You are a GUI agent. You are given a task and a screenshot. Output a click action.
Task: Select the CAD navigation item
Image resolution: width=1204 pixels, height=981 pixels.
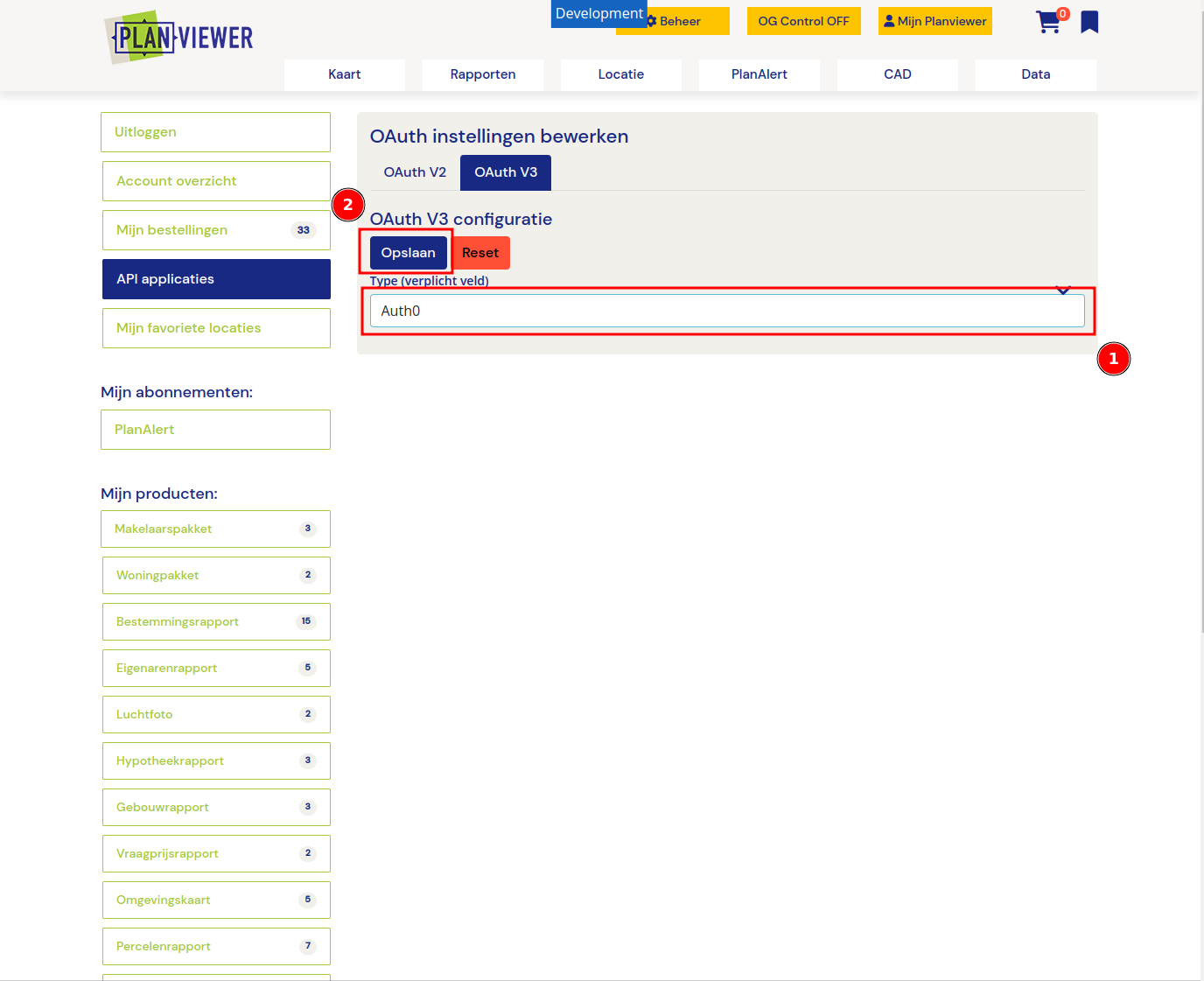click(x=898, y=74)
